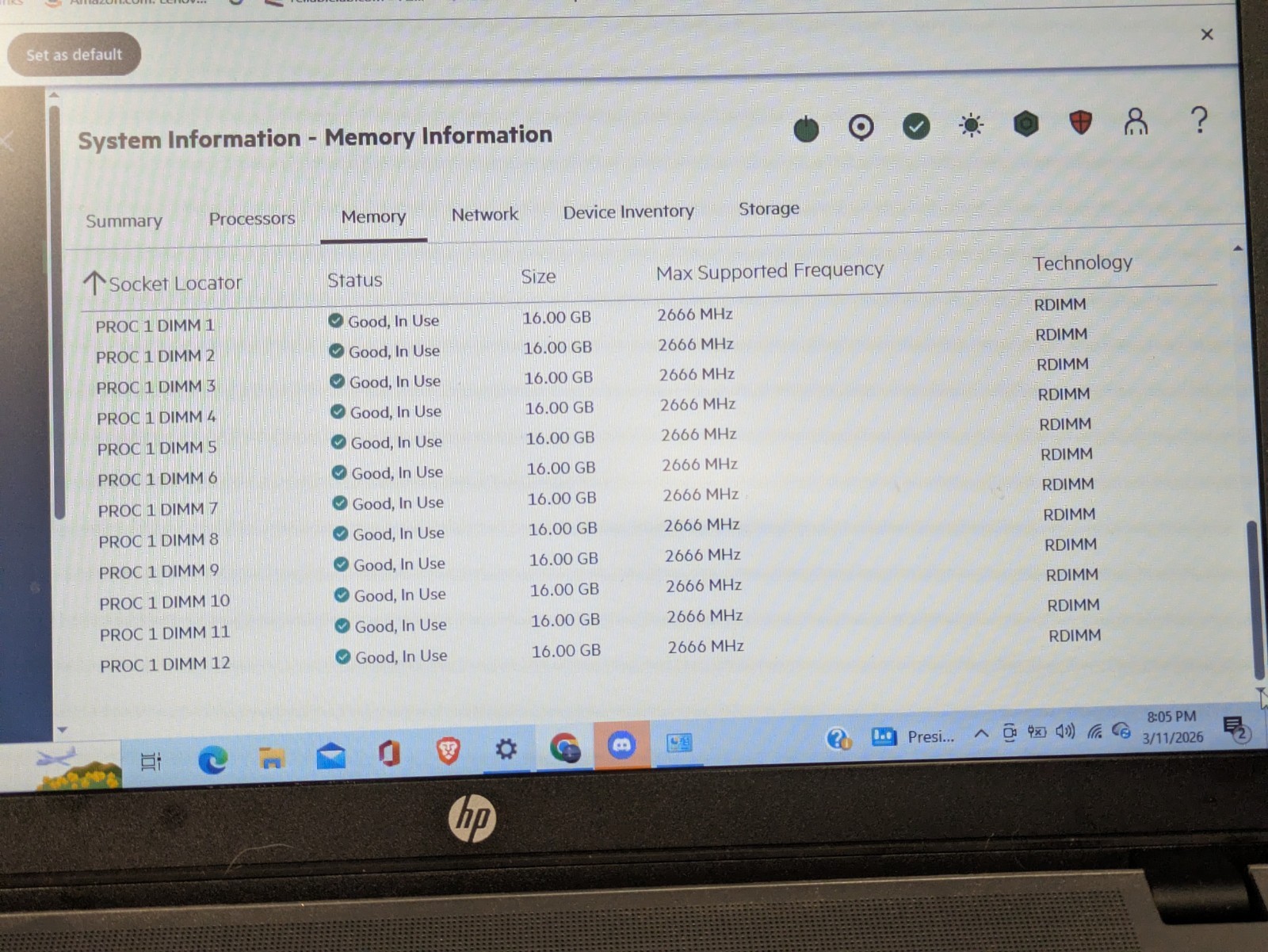Image resolution: width=1268 pixels, height=952 pixels.
Task: Launch Microsoft Office from taskbar
Action: (x=389, y=753)
